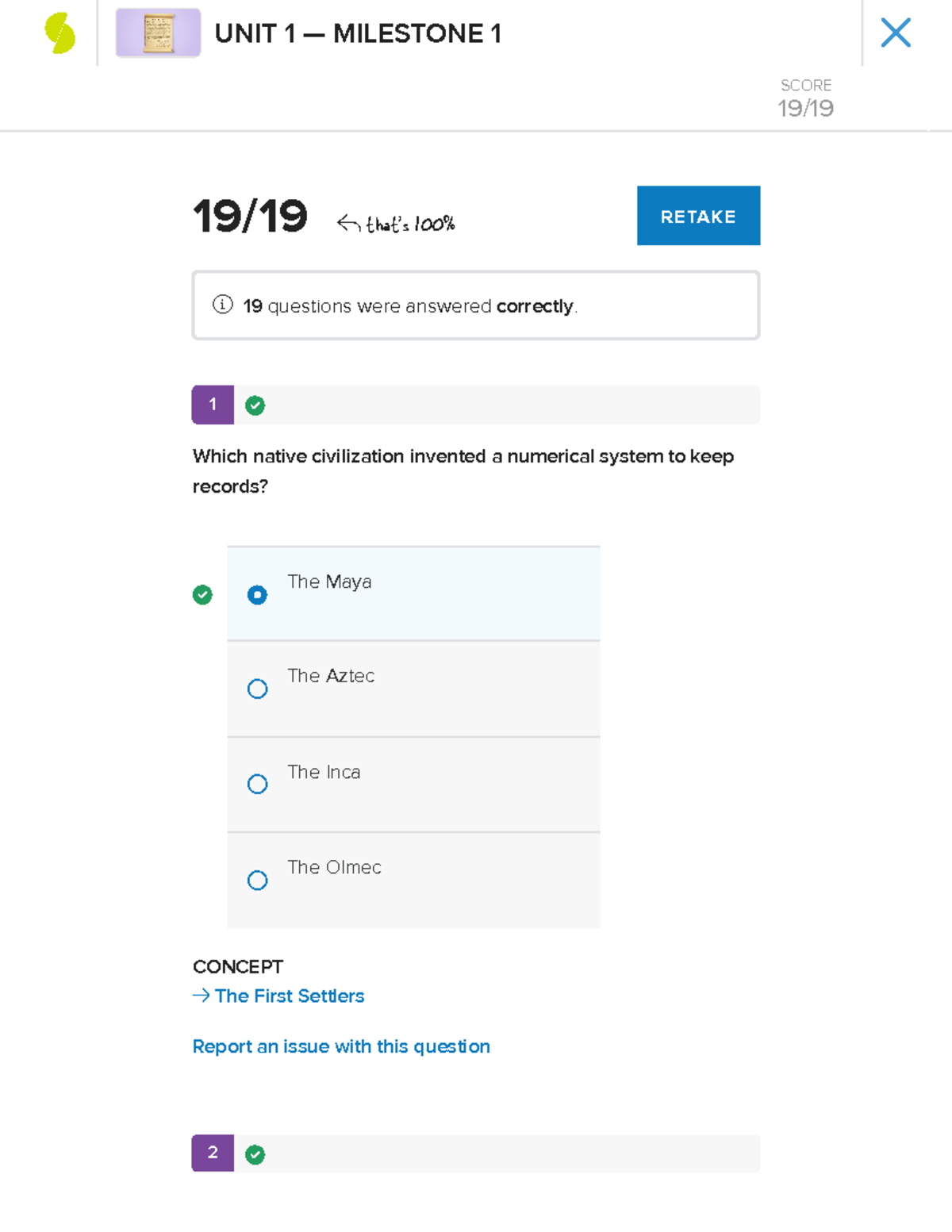The width and height of the screenshot is (952, 1232).
Task: Select The Olmec radio button
Action: point(257,880)
